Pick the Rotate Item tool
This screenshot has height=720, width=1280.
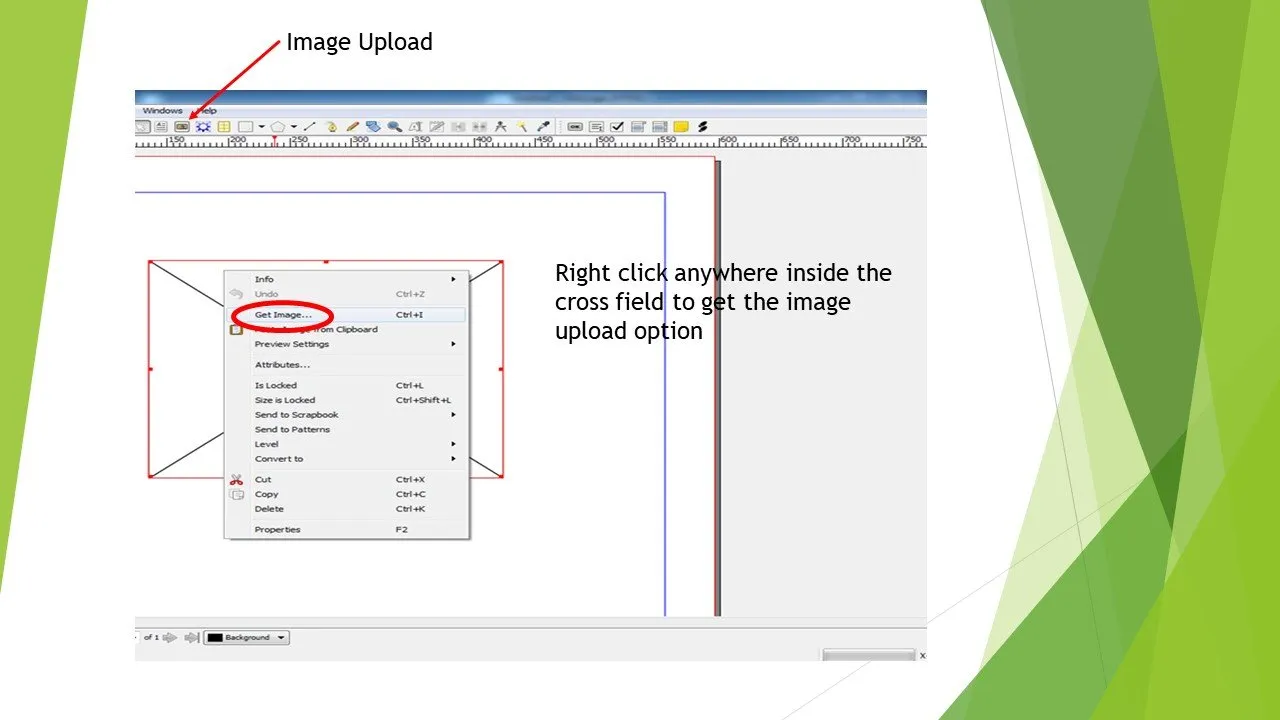click(373, 127)
